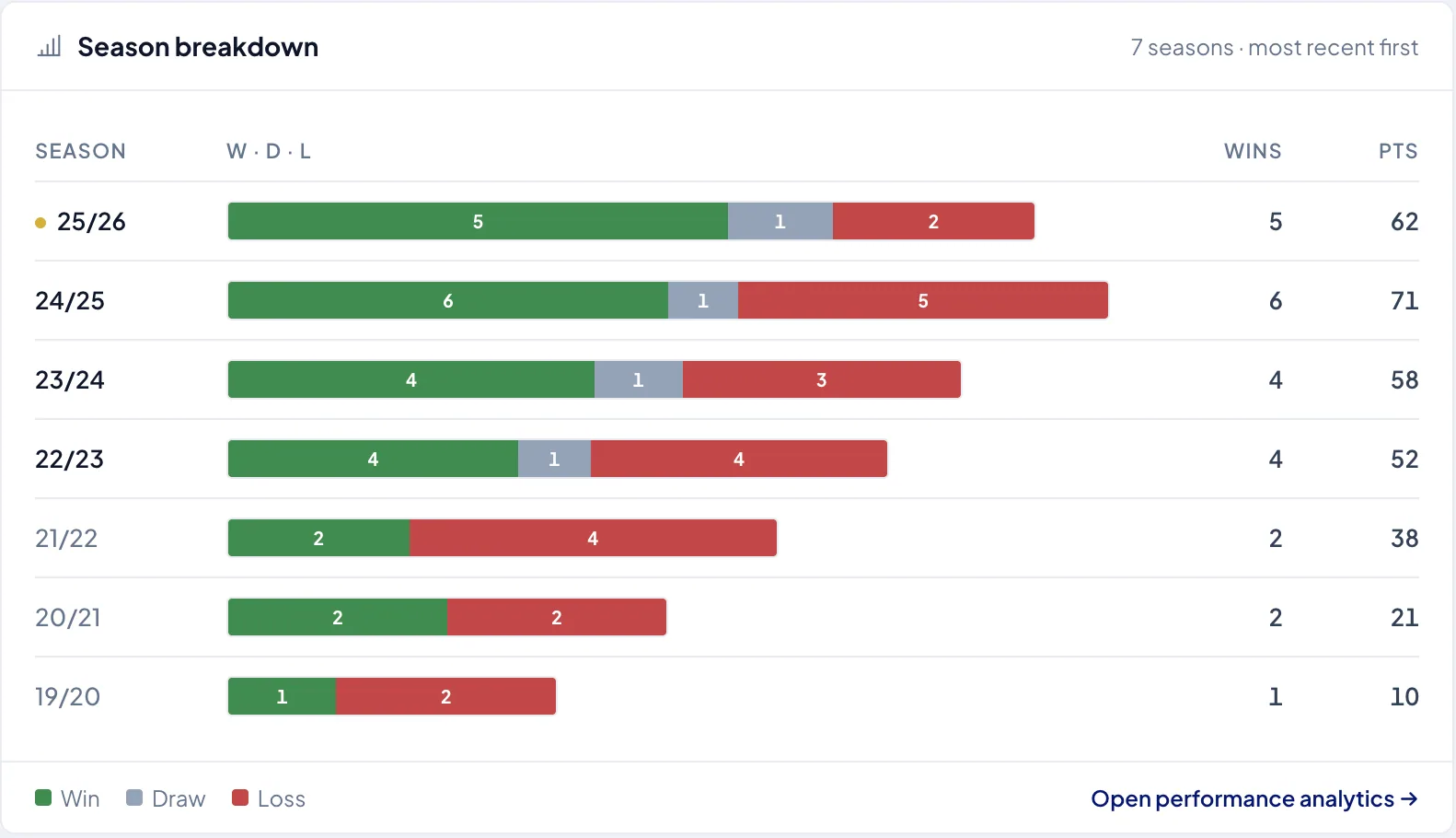Viewport: 1456px width, 838px height.
Task: Click the green Win legend swatch
Action: pyautogui.click(x=43, y=797)
